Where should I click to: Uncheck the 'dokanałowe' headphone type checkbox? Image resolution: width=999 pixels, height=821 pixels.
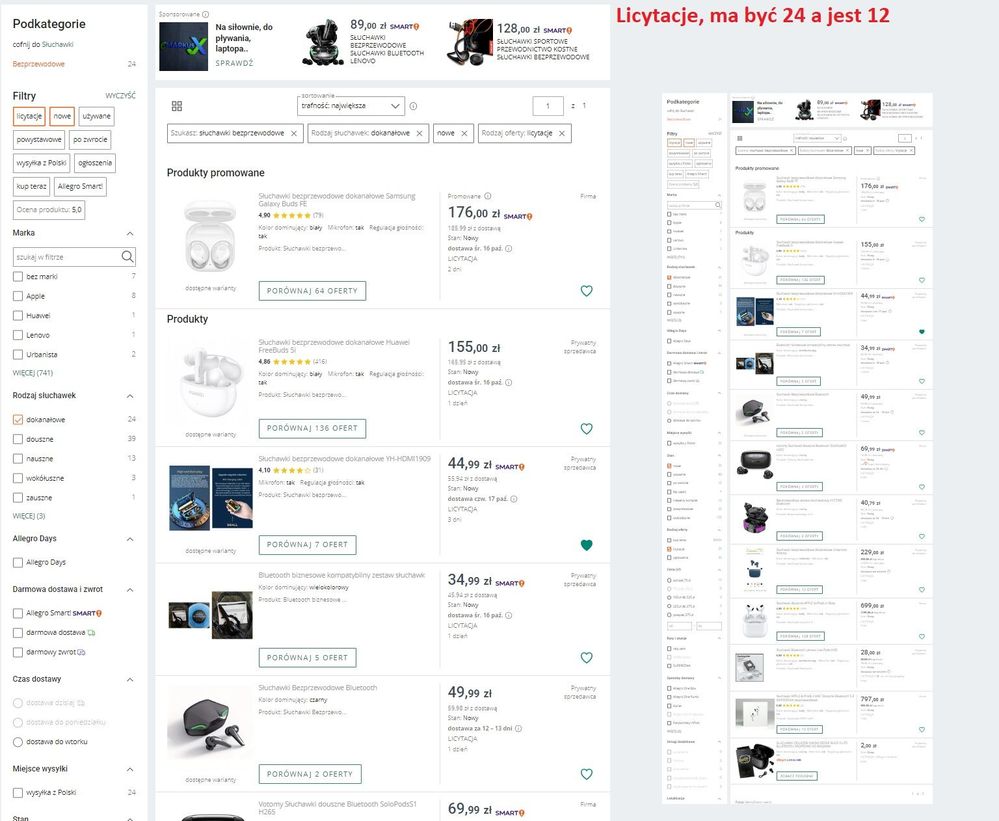click(x=18, y=420)
